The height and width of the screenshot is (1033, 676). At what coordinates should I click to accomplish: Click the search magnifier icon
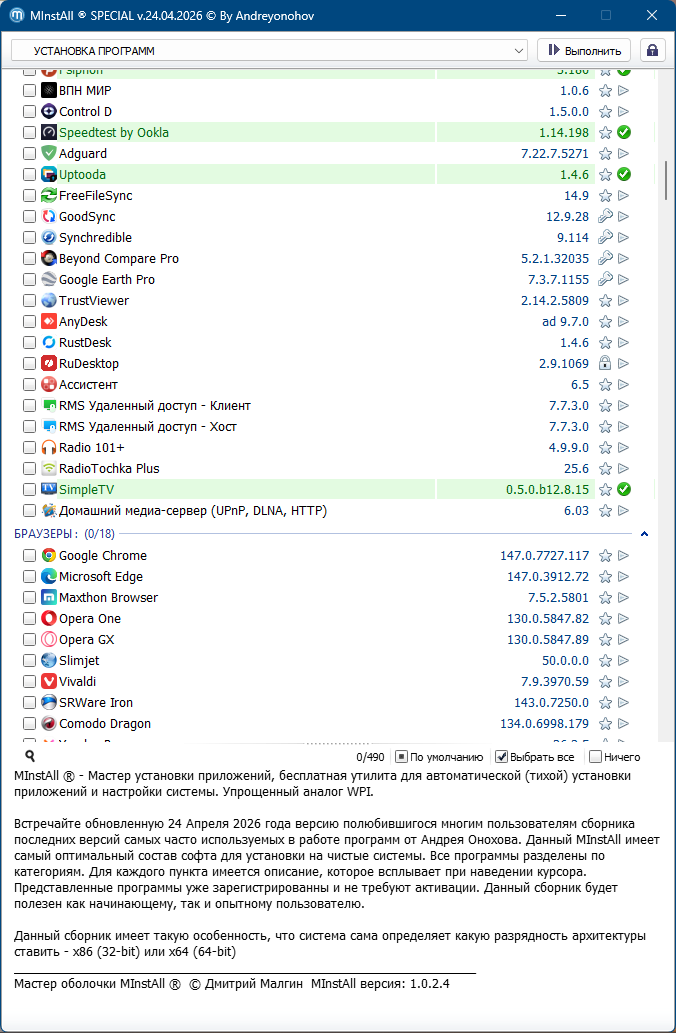[x=30, y=757]
